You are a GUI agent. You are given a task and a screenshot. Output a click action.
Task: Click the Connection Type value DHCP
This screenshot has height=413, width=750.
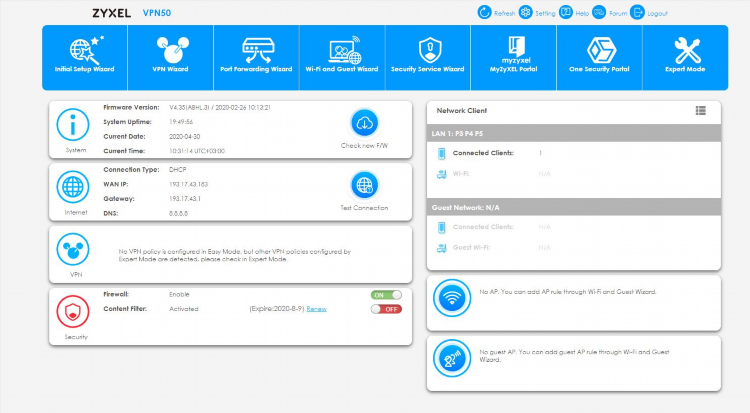click(177, 170)
